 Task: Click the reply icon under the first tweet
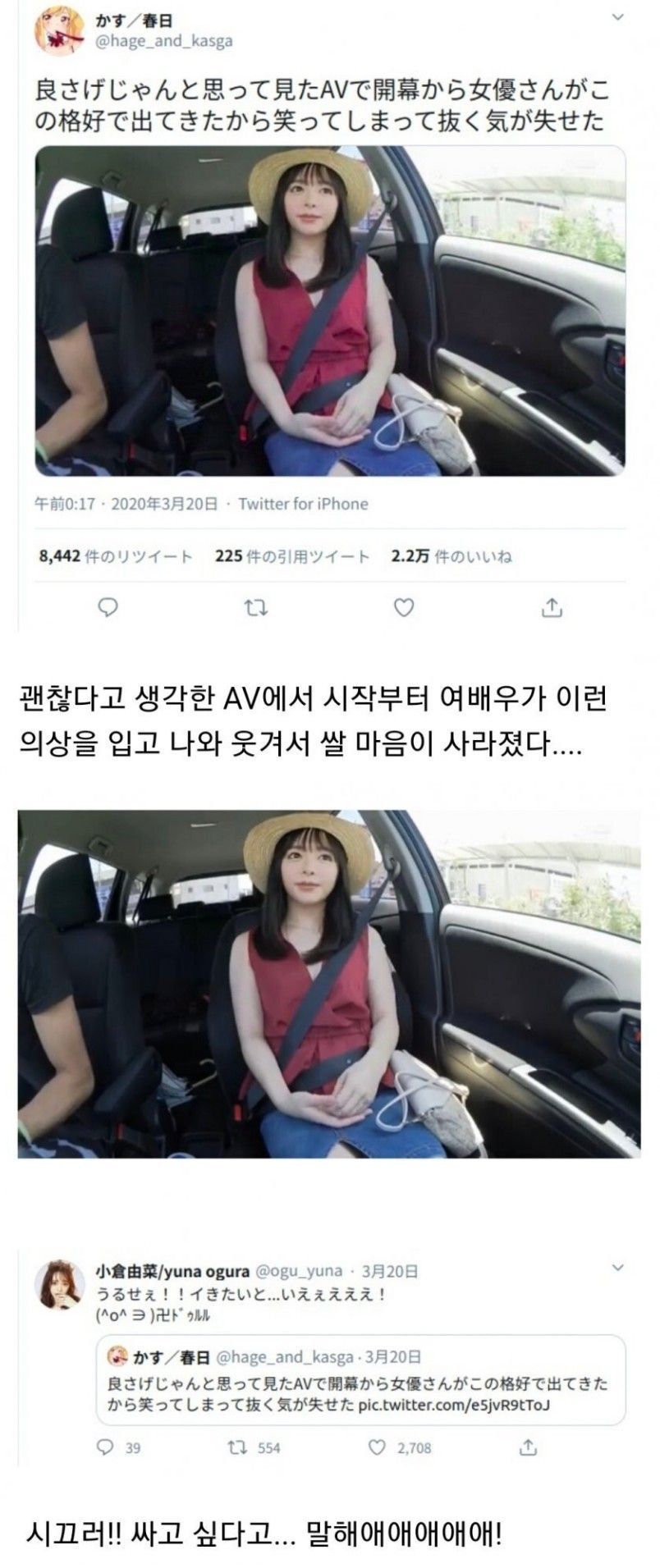[x=108, y=606]
